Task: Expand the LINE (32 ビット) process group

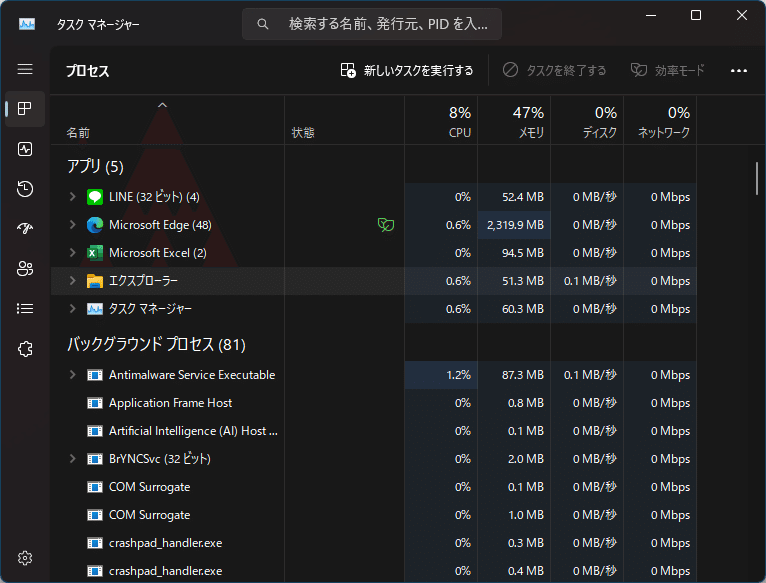Action: (73, 196)
